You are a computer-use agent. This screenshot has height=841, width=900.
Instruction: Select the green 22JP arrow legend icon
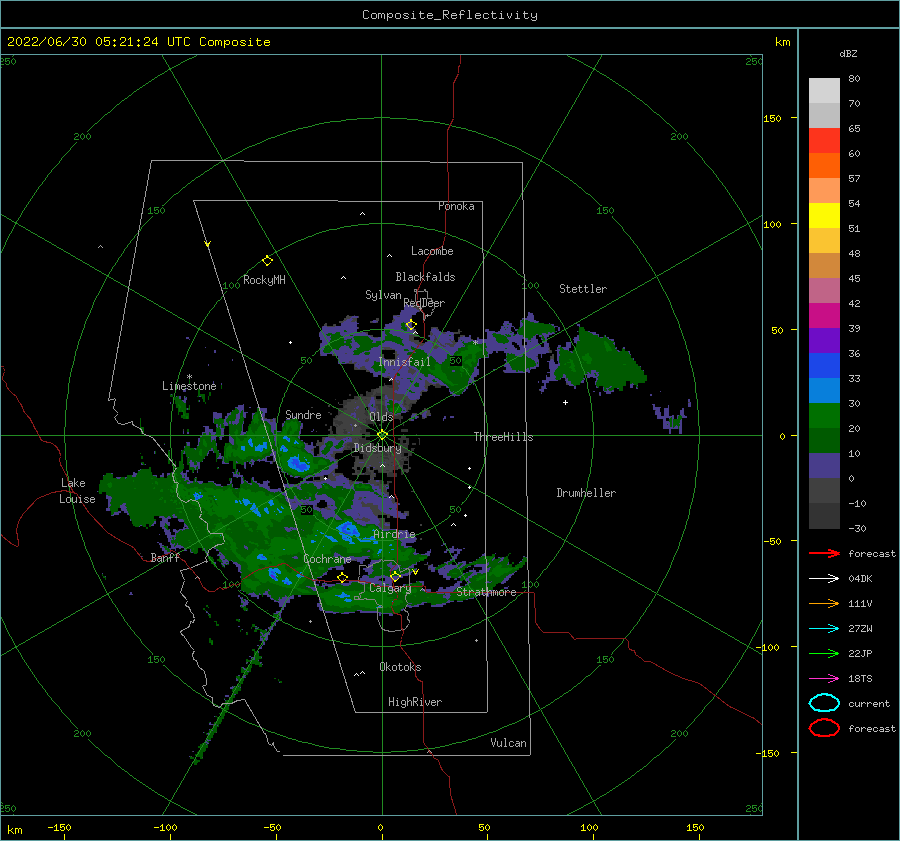point(824,653)
